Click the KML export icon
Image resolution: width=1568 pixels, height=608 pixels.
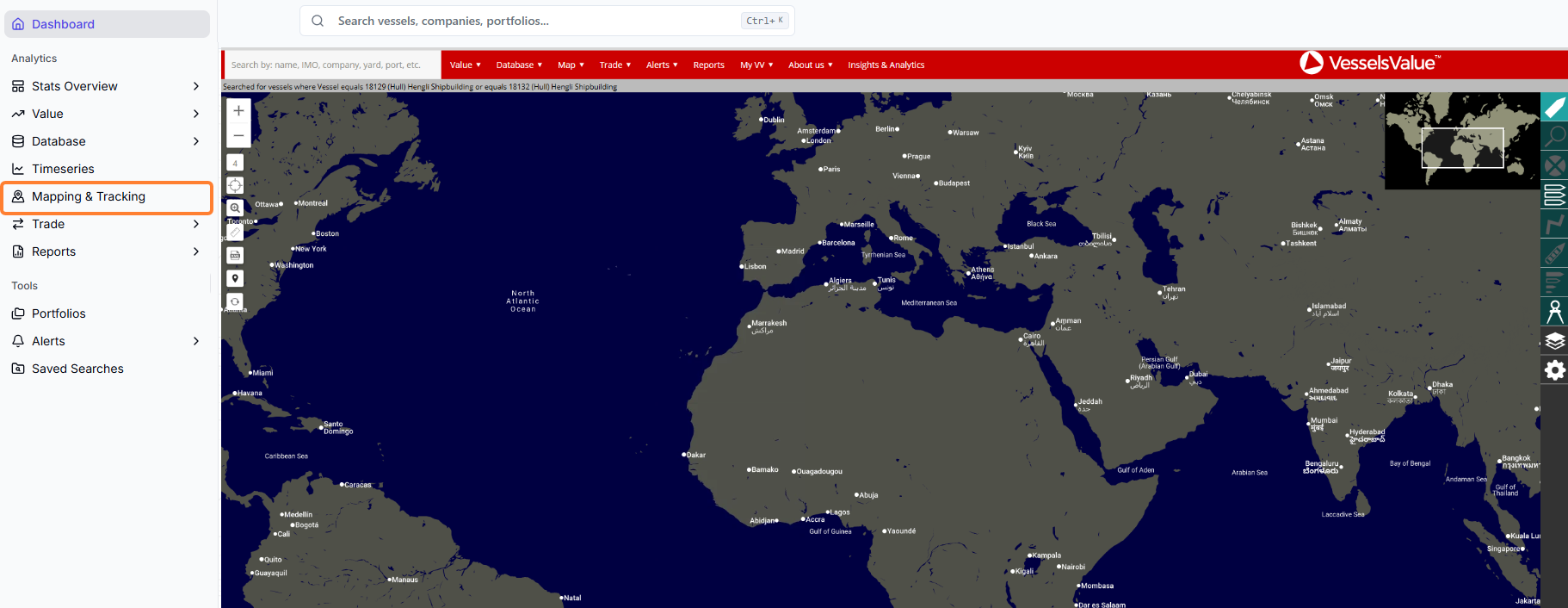click(x=235, y=255)
